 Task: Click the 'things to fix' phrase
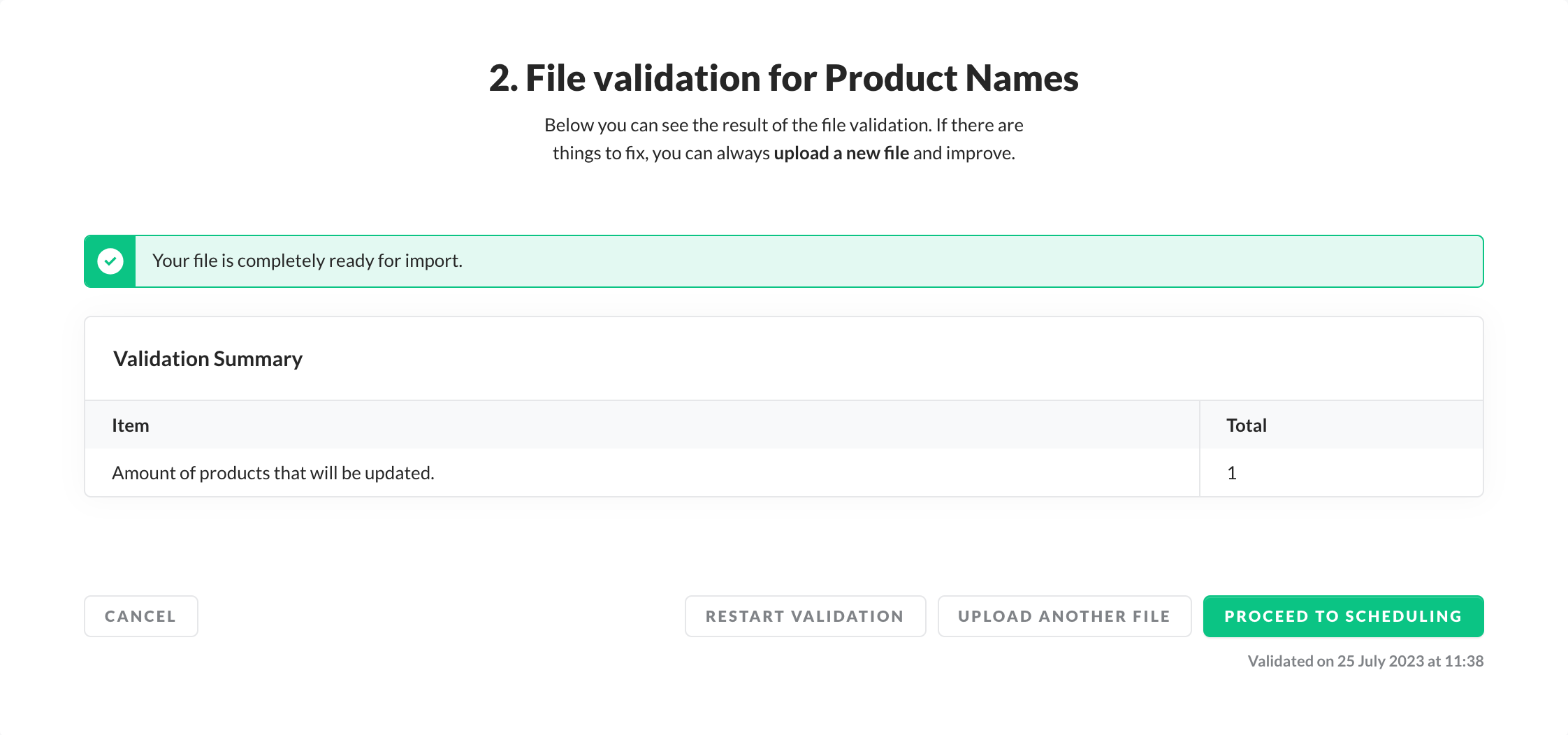pyautogui.click(x=600, y=153)
